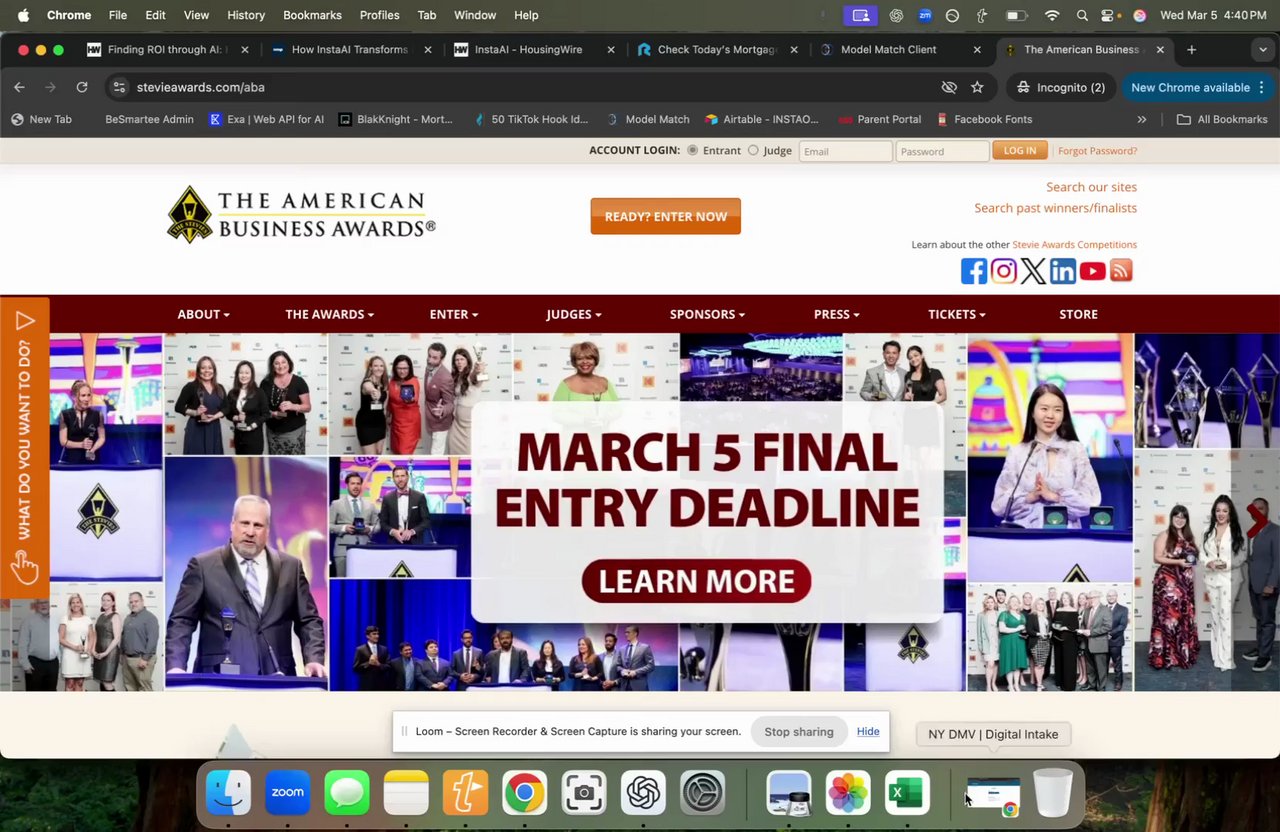This screenshot has height=832, width=1280.
Task: Open the Facebook social icon
Action: 973,271
